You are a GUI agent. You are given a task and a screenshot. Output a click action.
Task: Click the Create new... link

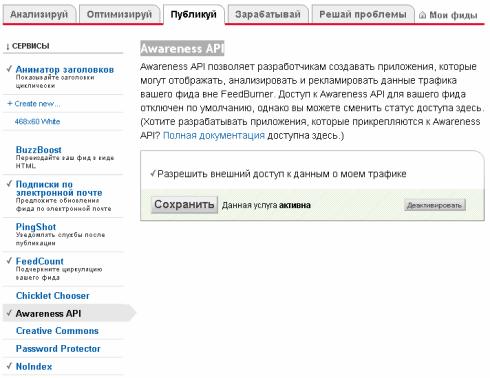point(34,104)
